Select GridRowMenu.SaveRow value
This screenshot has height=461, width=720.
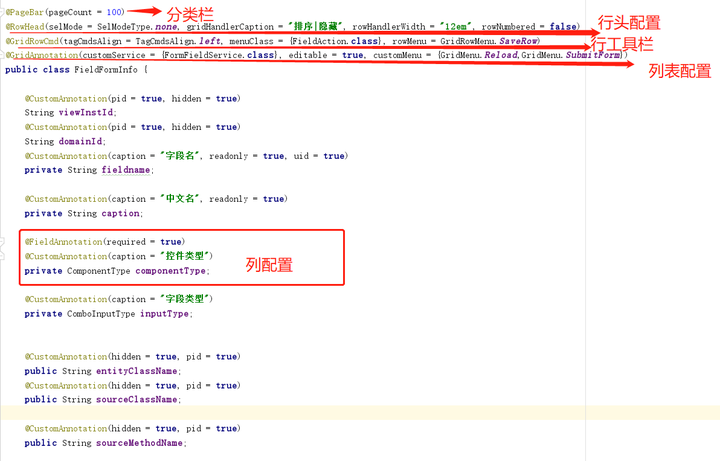point(489,41)
